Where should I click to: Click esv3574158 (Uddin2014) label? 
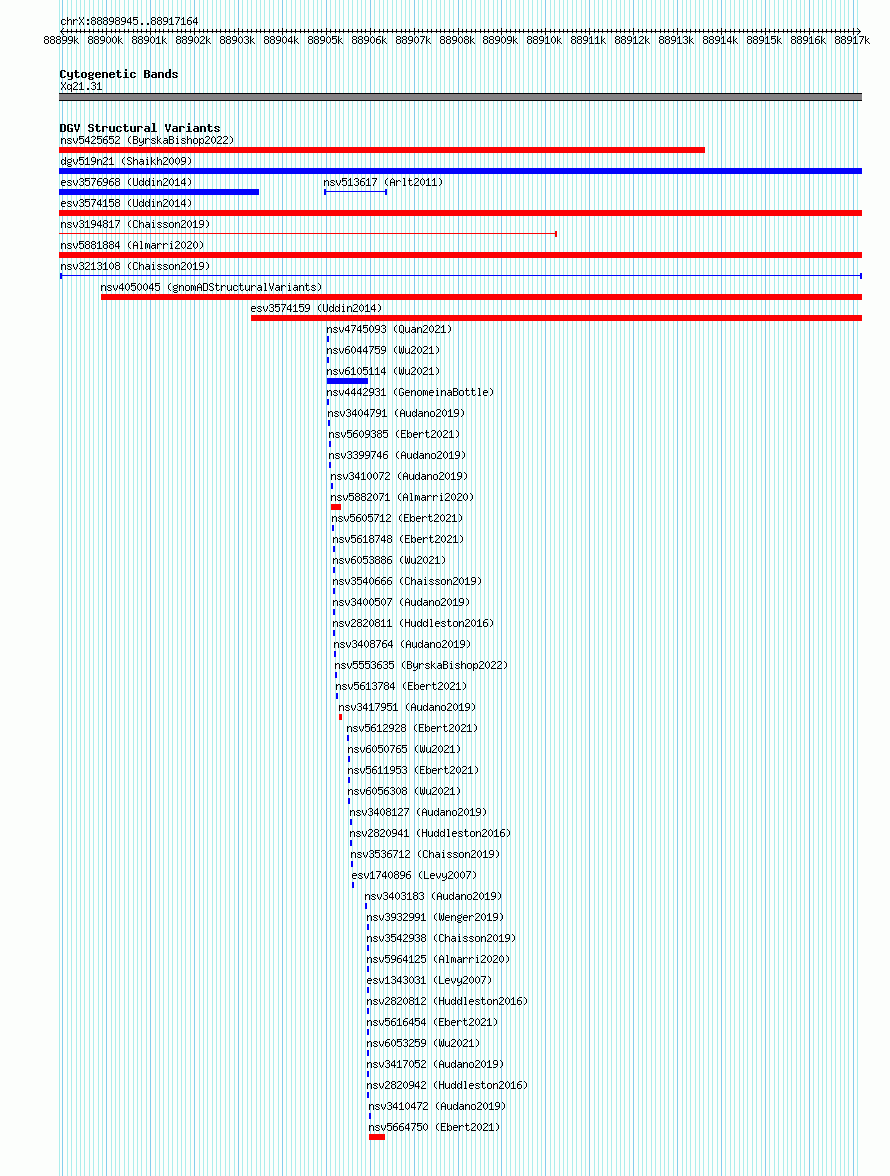pyautogui.click(x=126, y=203)
